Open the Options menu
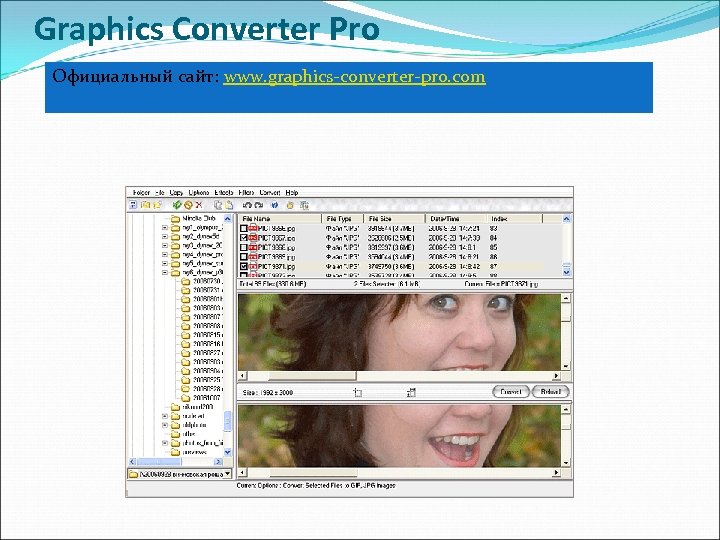 [x=199, y=192]
